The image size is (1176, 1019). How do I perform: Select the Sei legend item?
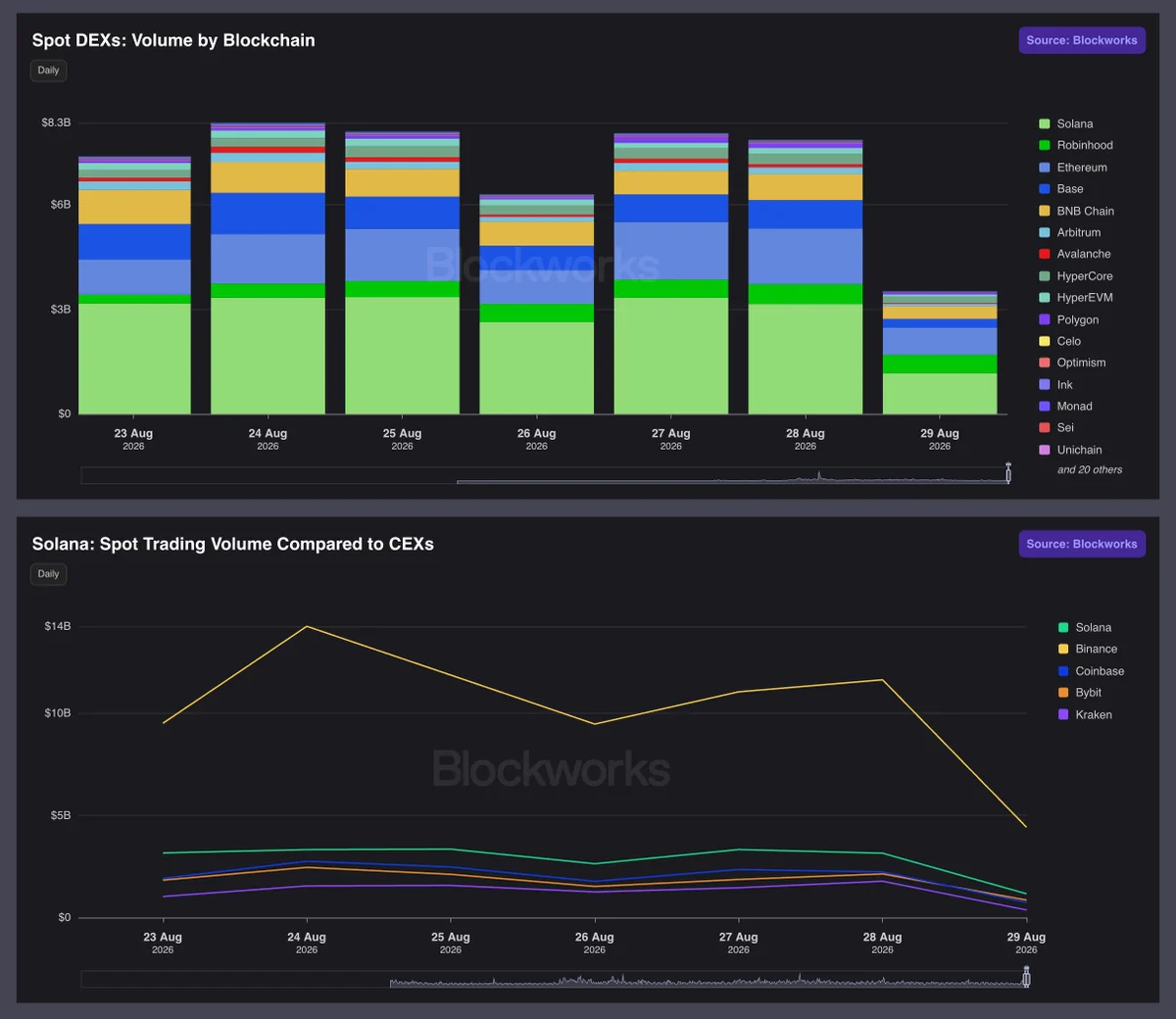[x=1056, y=428]
